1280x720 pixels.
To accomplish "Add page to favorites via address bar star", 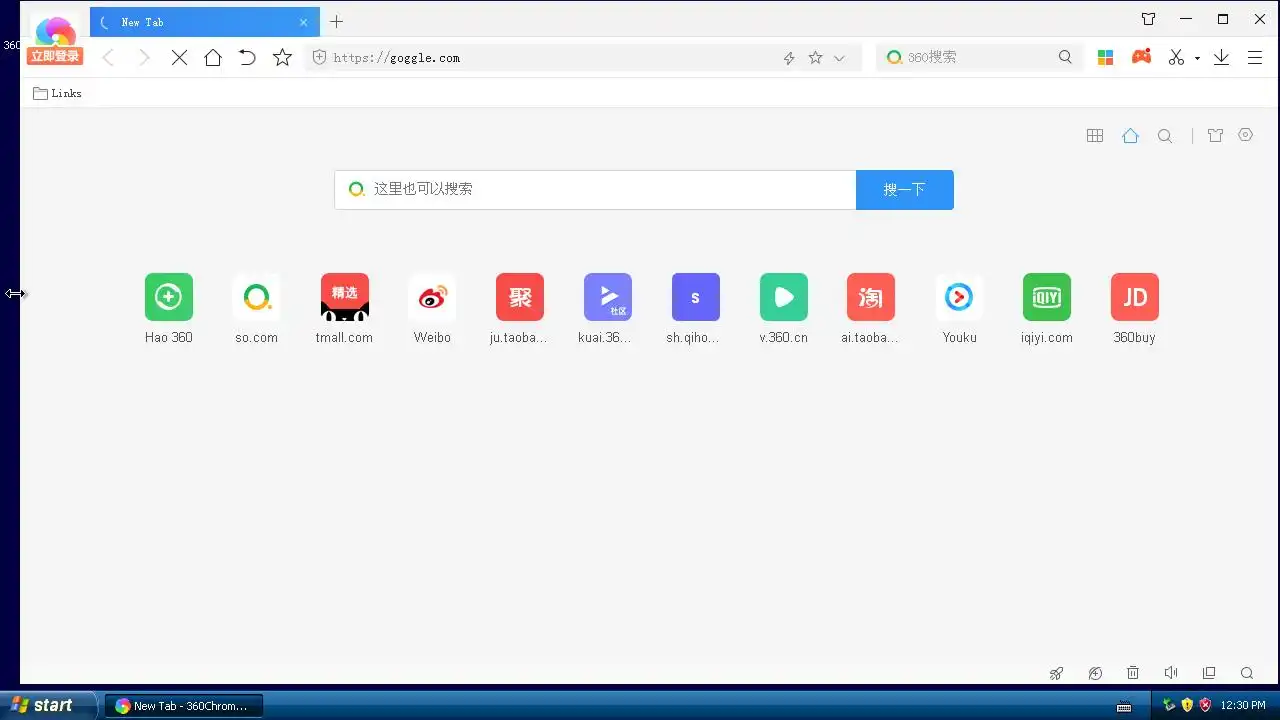I will point(815,58).
